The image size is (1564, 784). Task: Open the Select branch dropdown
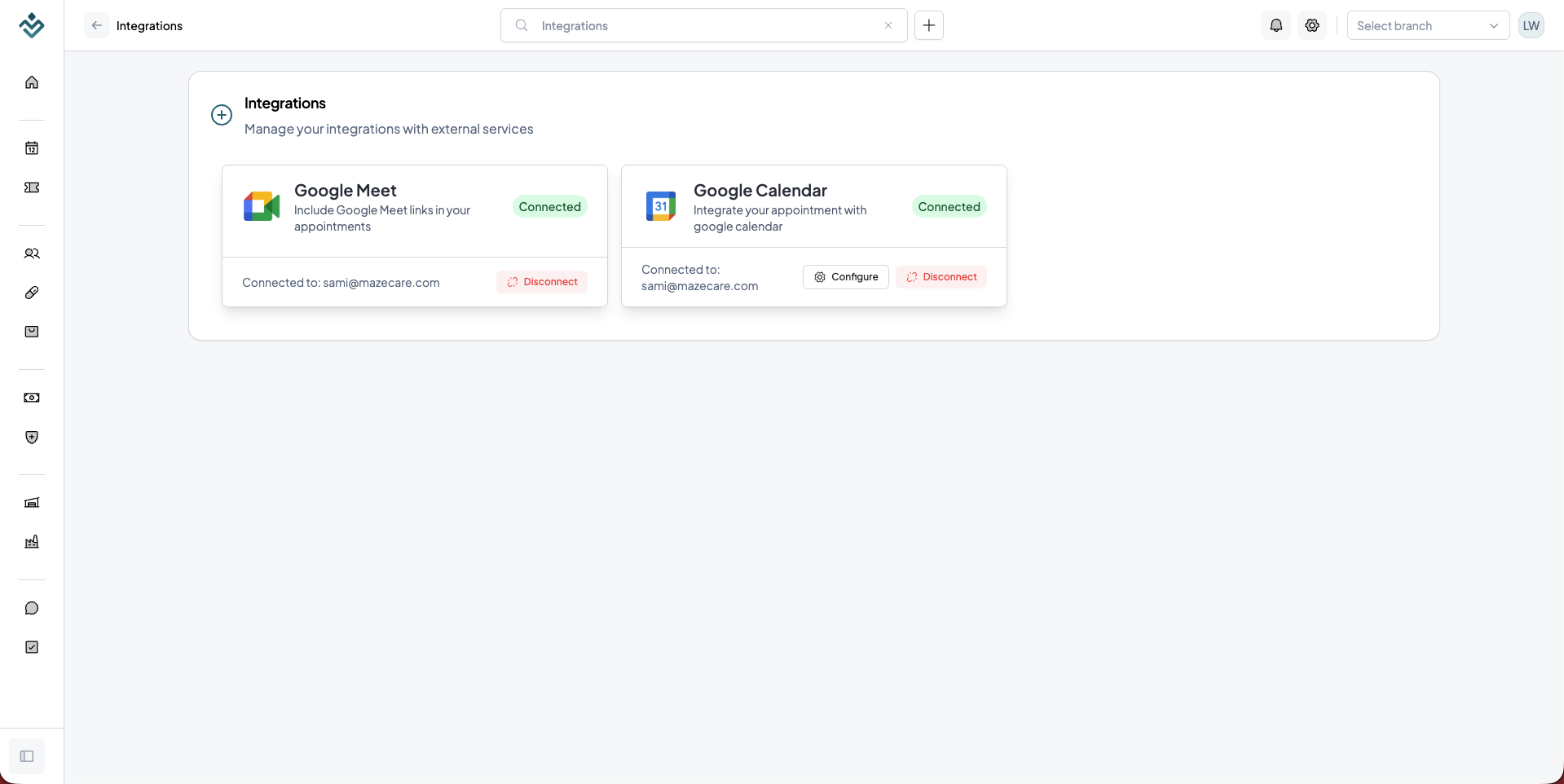1428,25
